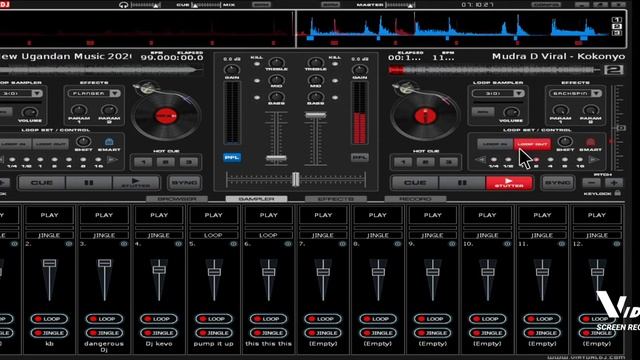Click the round options icon of sampler slot 5
The image size is (640, 360).
[233, 244]
